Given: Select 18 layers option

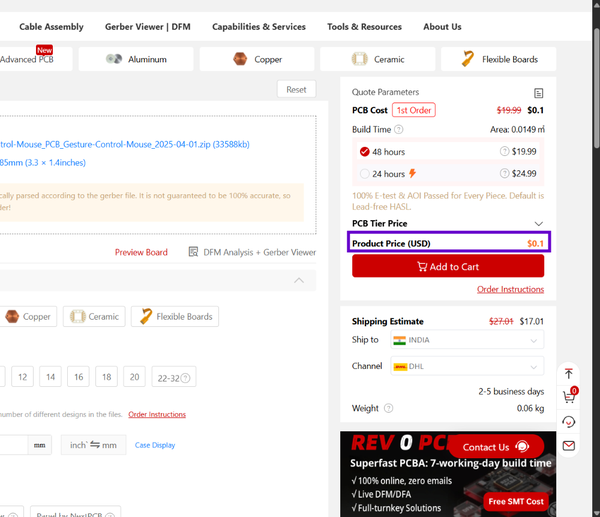Looking at the screenshot, I should (x=107, y=377).
